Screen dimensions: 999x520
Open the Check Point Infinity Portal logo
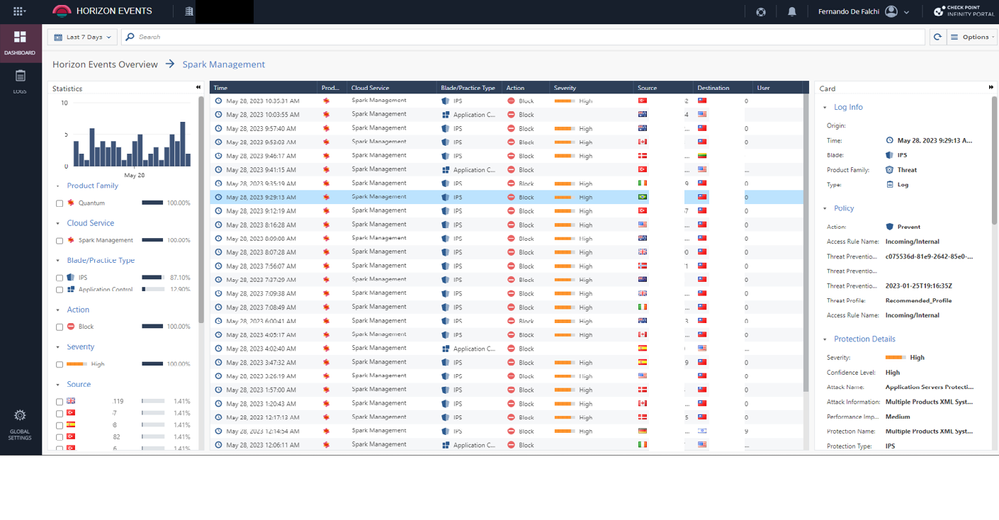[963, 11]
